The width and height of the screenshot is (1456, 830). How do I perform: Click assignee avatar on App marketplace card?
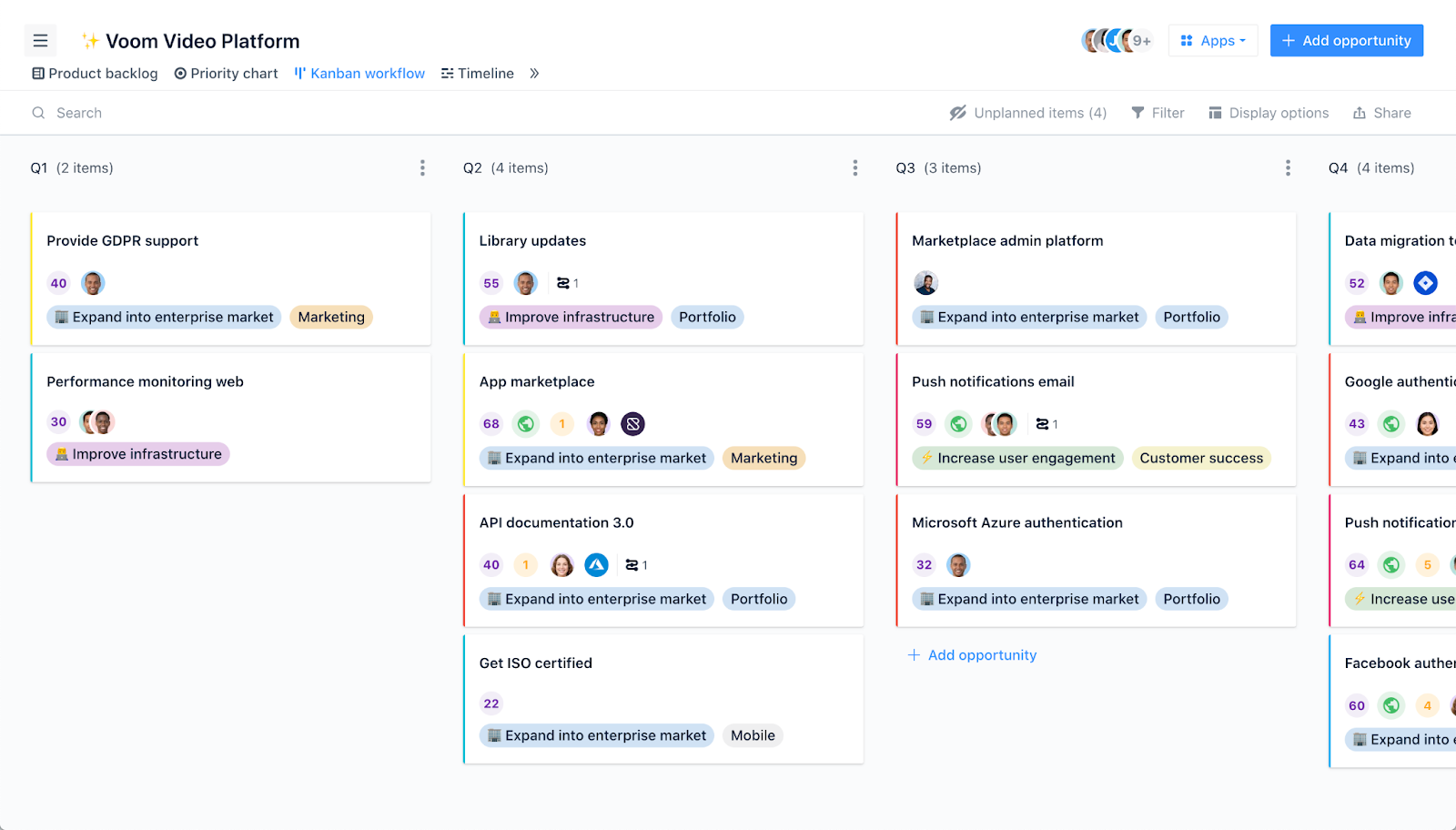599,424
